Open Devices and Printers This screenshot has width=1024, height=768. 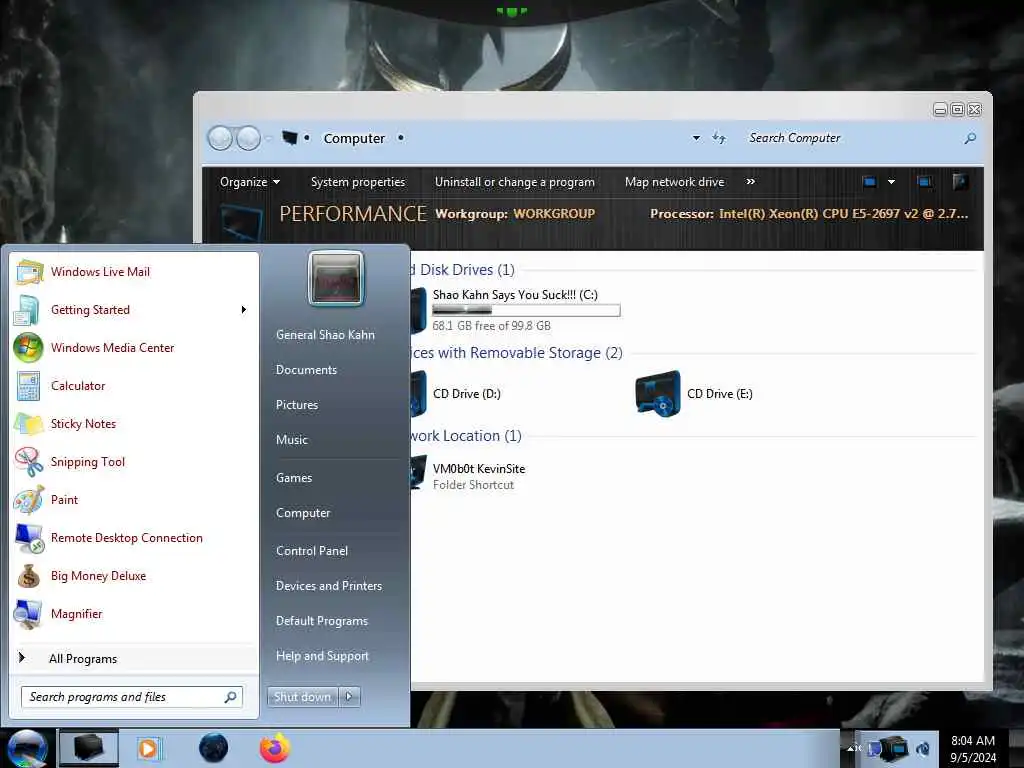tap(328, 586)
